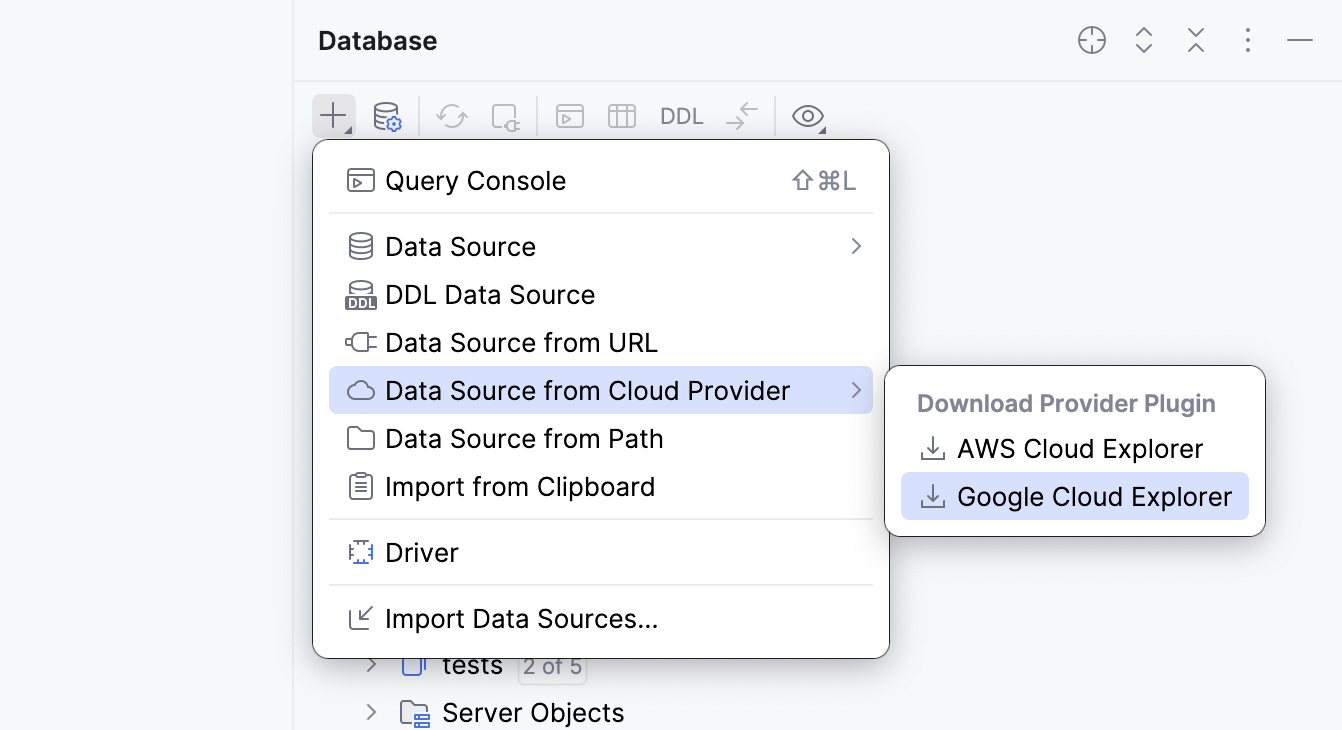The image size is (1342, 730).
Task: Click the plus icon to add new item
Action: click(x=333, y=115)
